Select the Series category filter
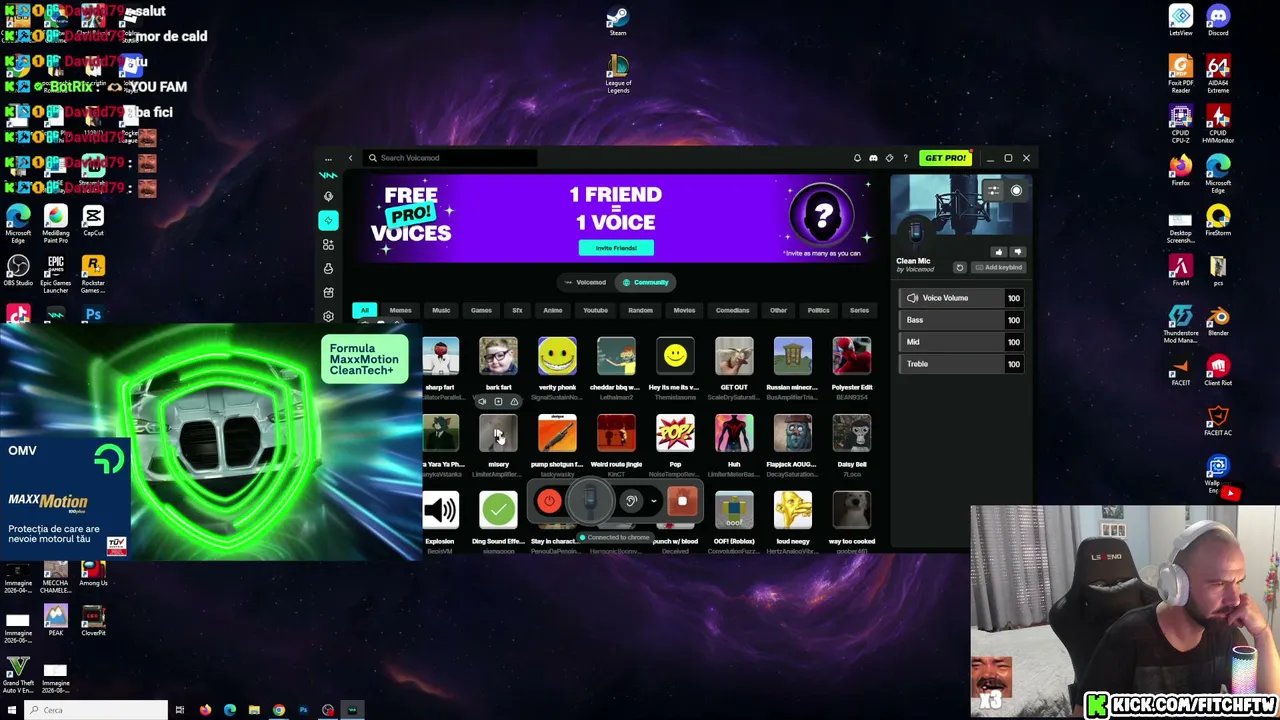Viewport: 1280px width, 720px height. click(859, 310)
